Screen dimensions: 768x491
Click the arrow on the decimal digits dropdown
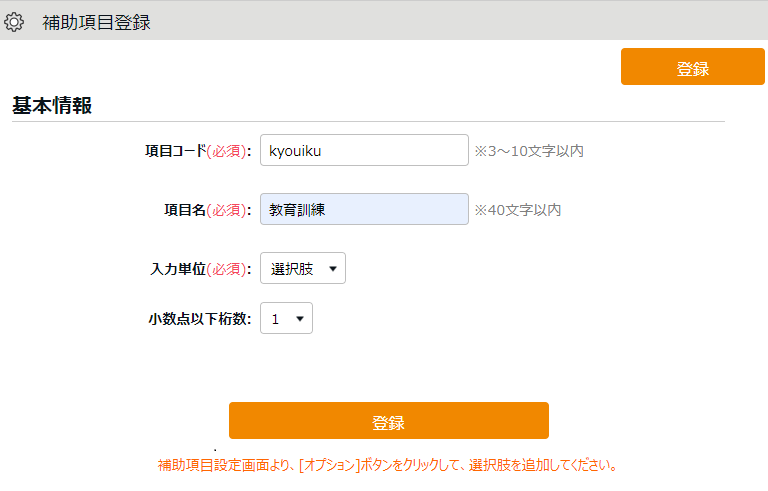pos(300,319)
